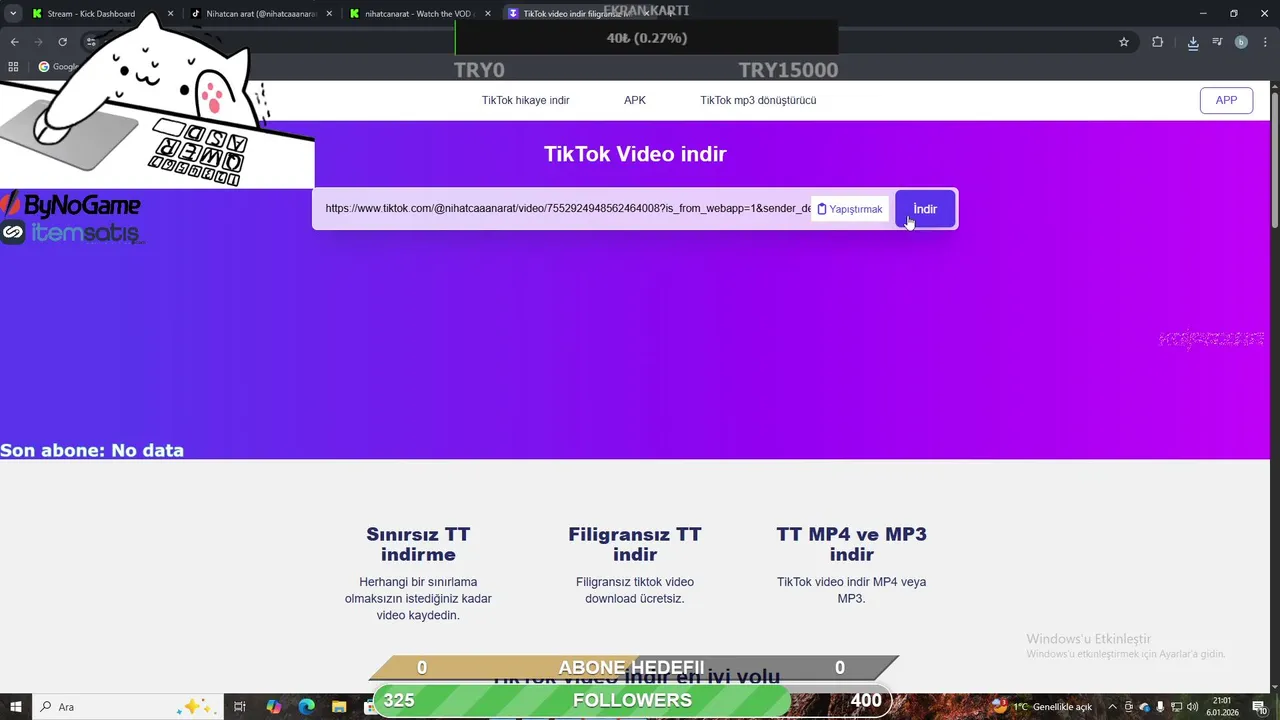Click the İndir download button
Screen dimensions: 1280x720
pos(925,209)
